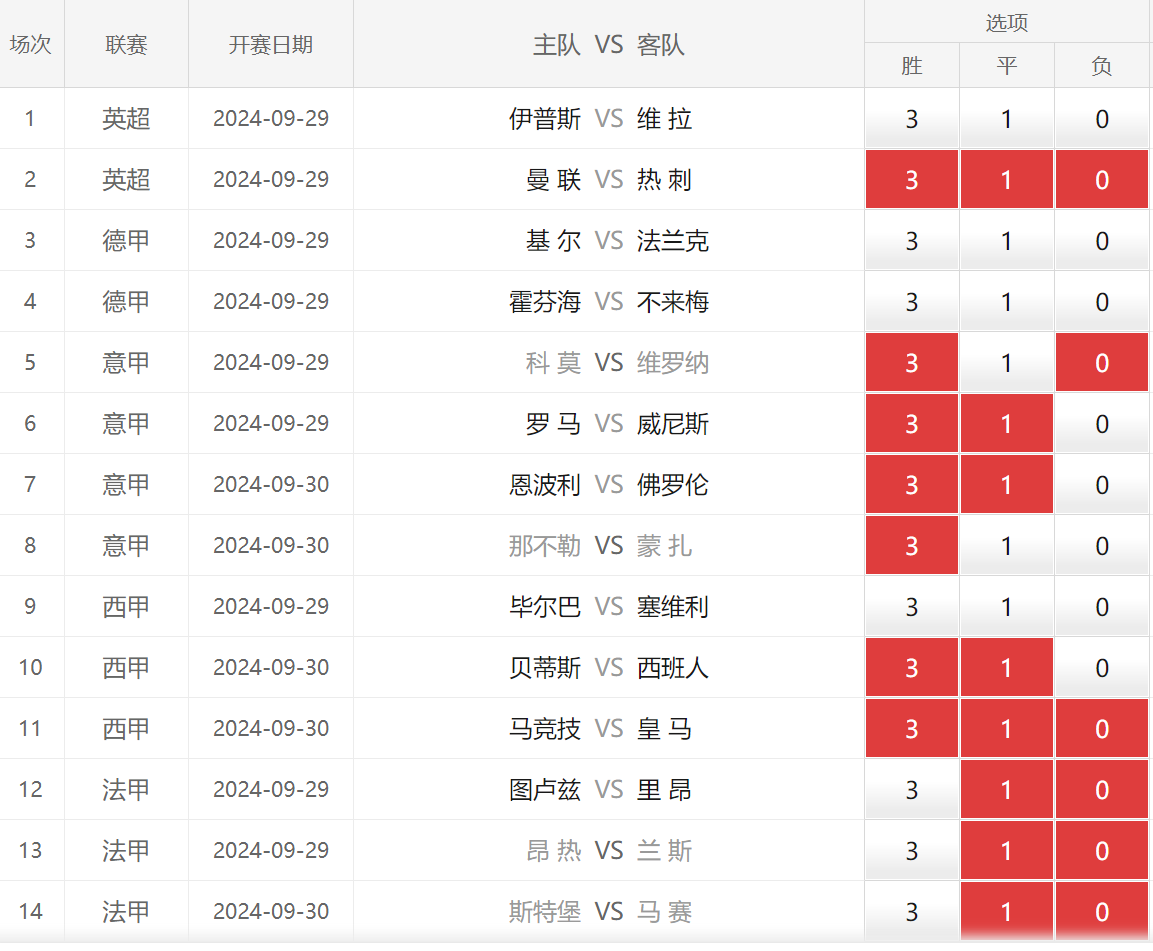Pick win (3) for 基尔 VS 法兰克
The height and width of the screenshot is (951, 1153).
click(x=912, y=241)
